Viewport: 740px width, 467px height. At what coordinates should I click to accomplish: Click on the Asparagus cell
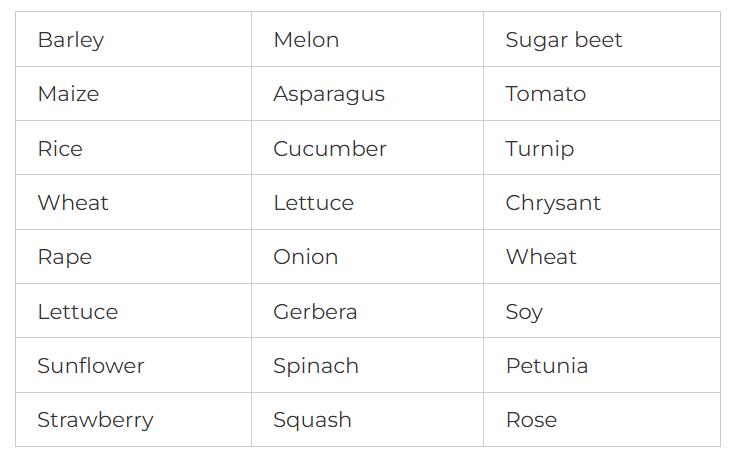pos(329,94)
